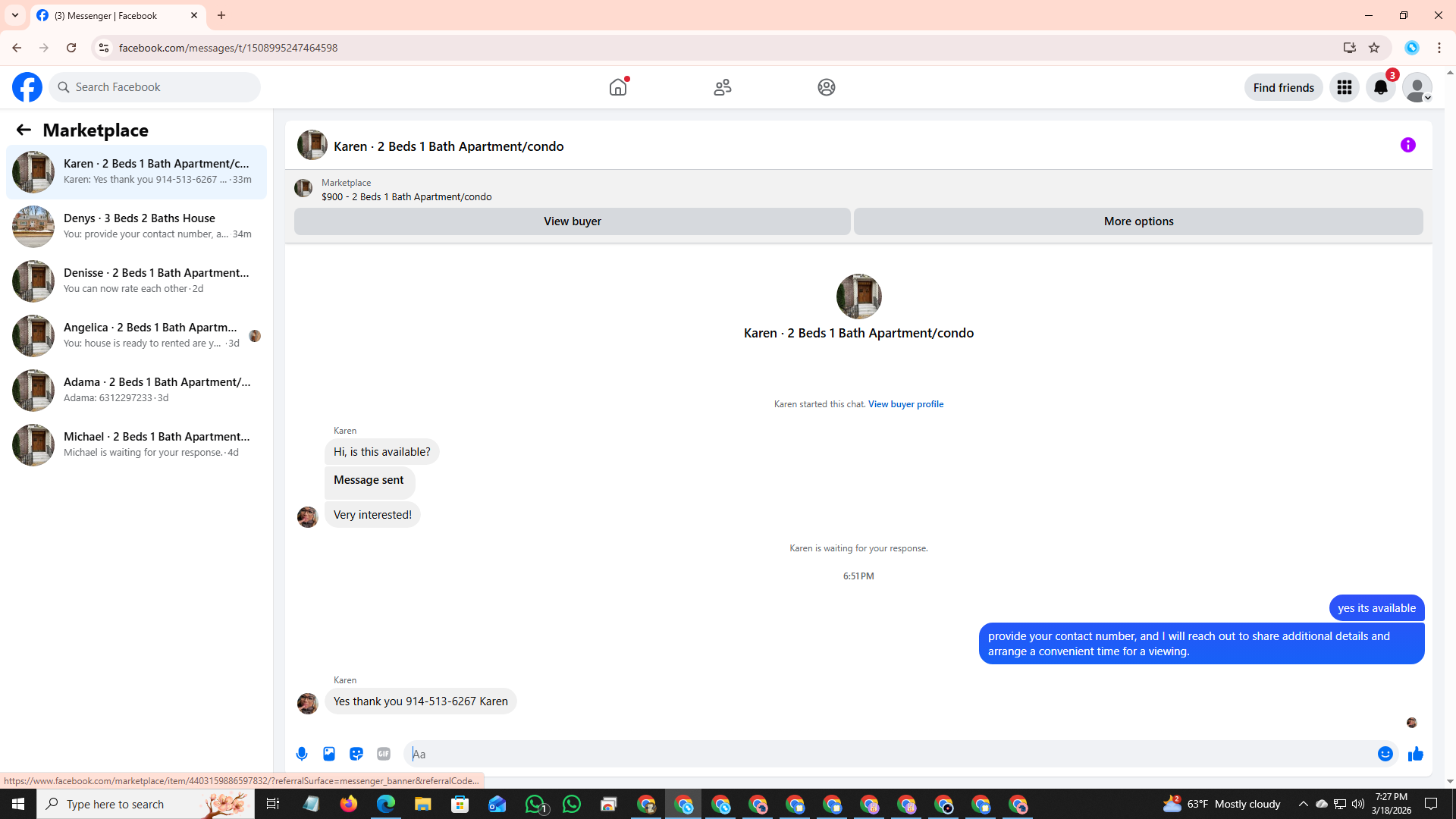Open the sticker picker icon
The height and width of the screenshot is (819, 1456).
[356, 754]
